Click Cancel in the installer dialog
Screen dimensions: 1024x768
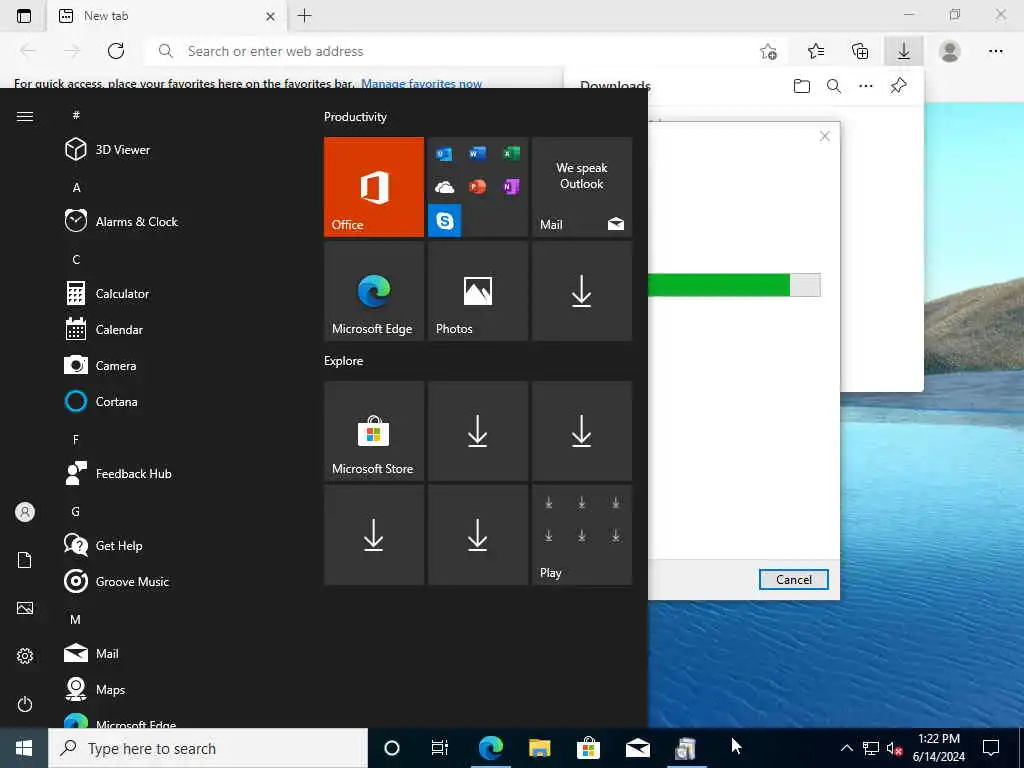click(x=793, y=579)
